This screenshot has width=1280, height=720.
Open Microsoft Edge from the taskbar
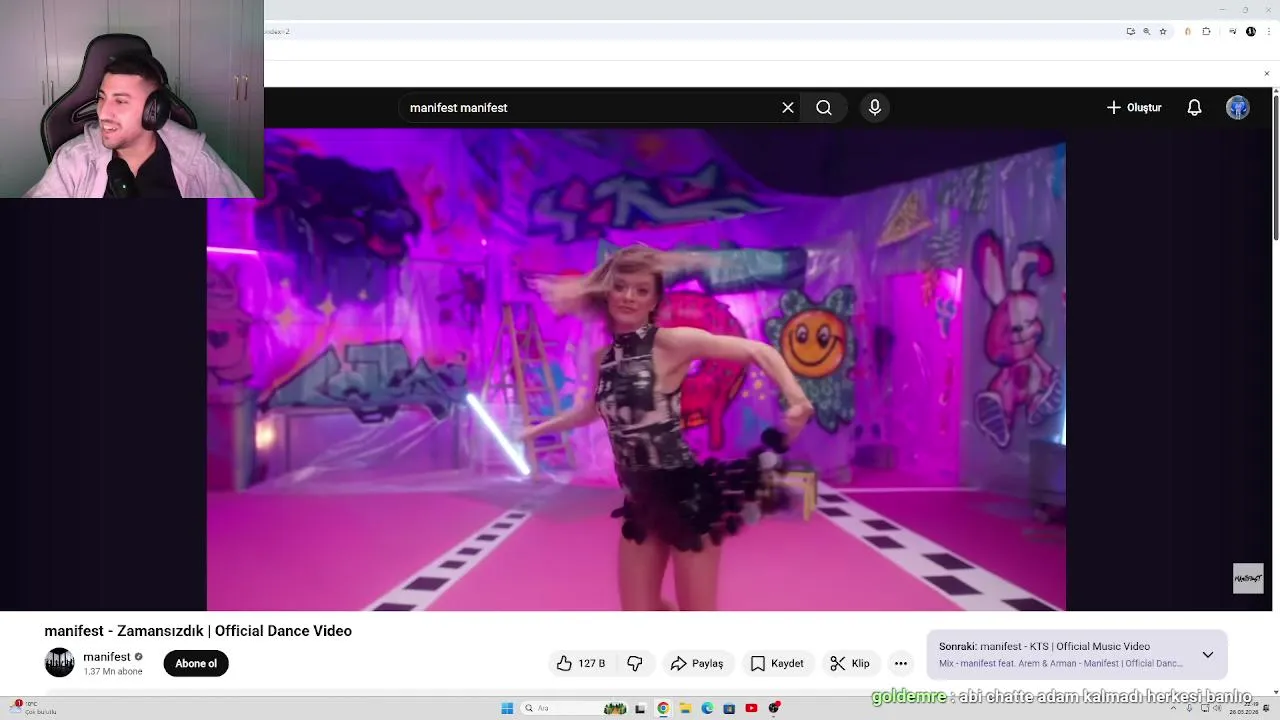(x=708, y=708)
